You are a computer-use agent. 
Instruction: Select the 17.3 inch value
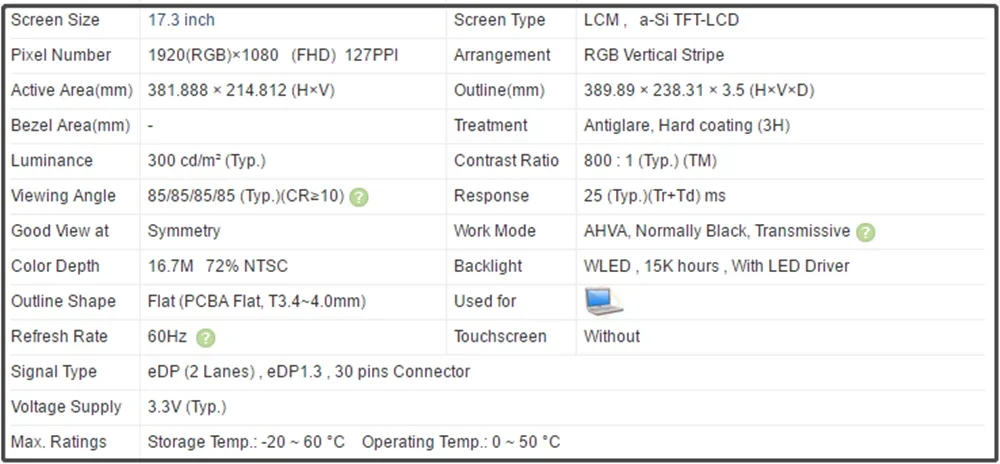click(x=181, y=20)
